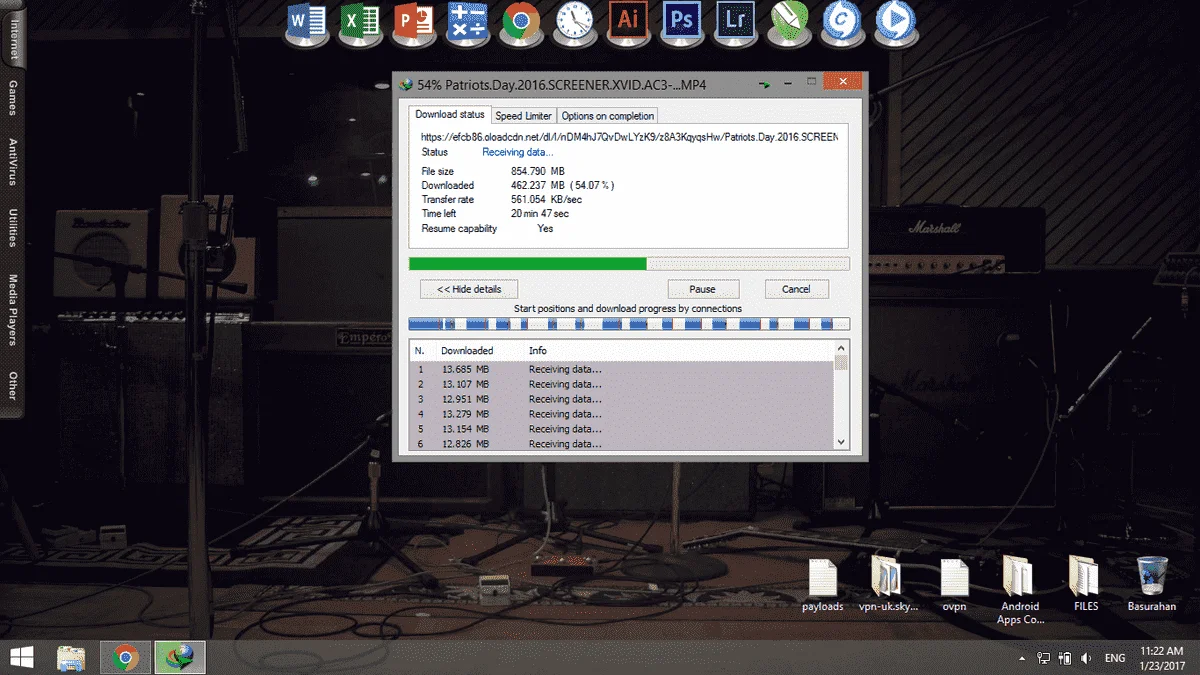Open the vpn-uk.sky... desktop folder

[x=887, y=585]
